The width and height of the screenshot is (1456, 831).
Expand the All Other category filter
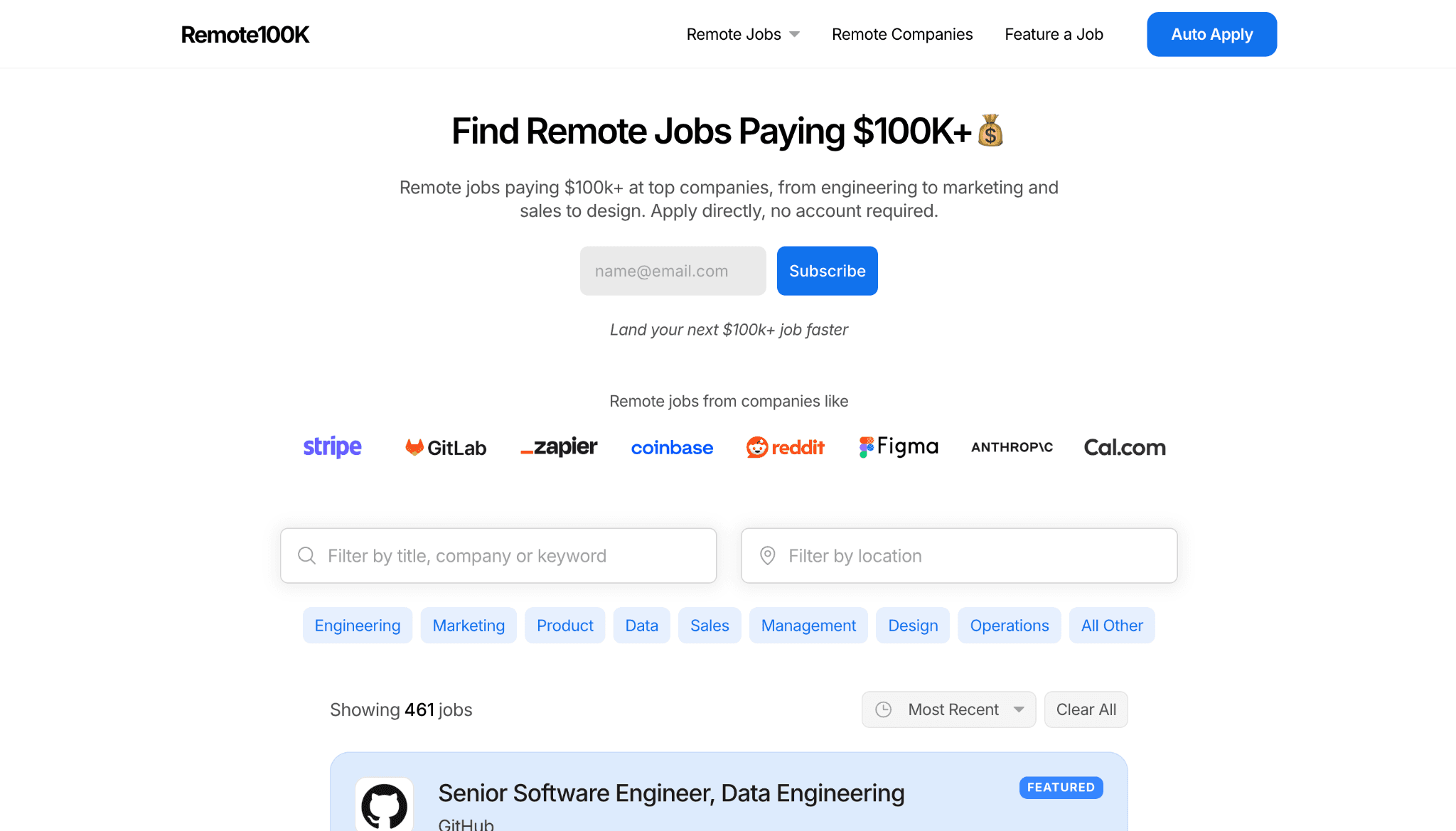(1111, 625)
